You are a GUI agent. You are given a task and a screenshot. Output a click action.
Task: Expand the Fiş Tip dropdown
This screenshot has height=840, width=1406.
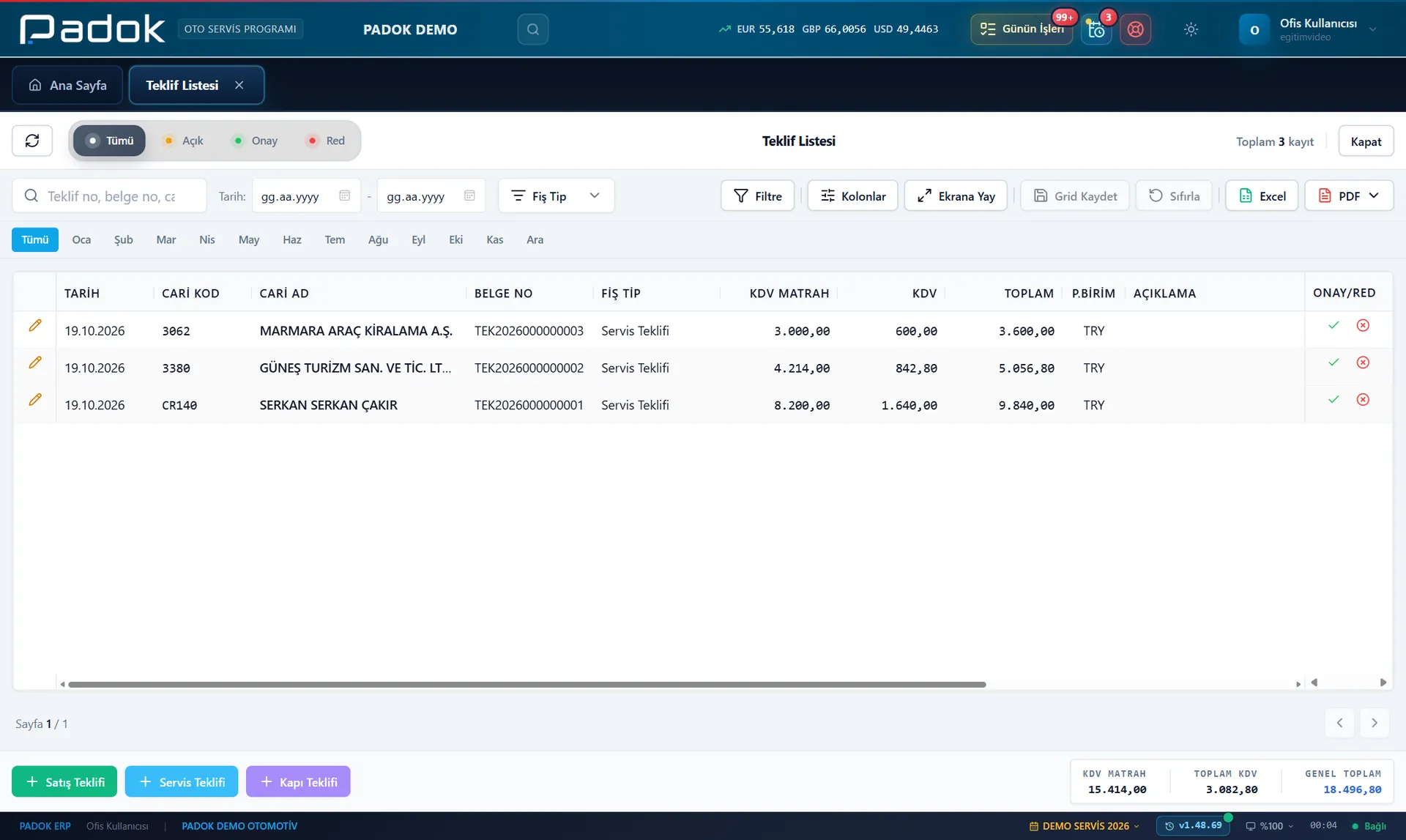click(x=556, y=196)
